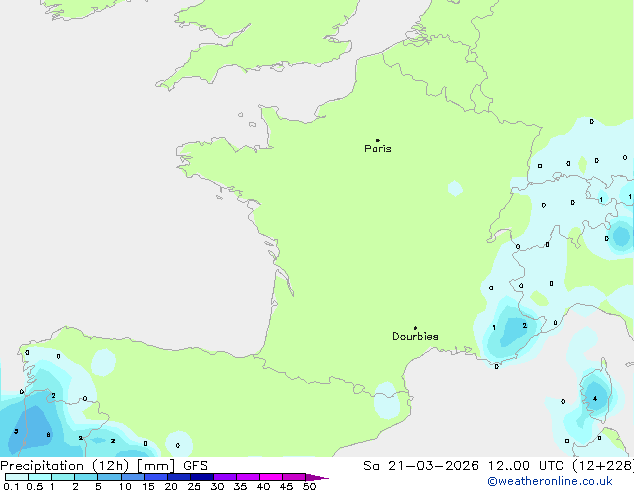Screen dimensions: 634x490
Task: Click the 25 legend scale number
Action: click(194, 486)
